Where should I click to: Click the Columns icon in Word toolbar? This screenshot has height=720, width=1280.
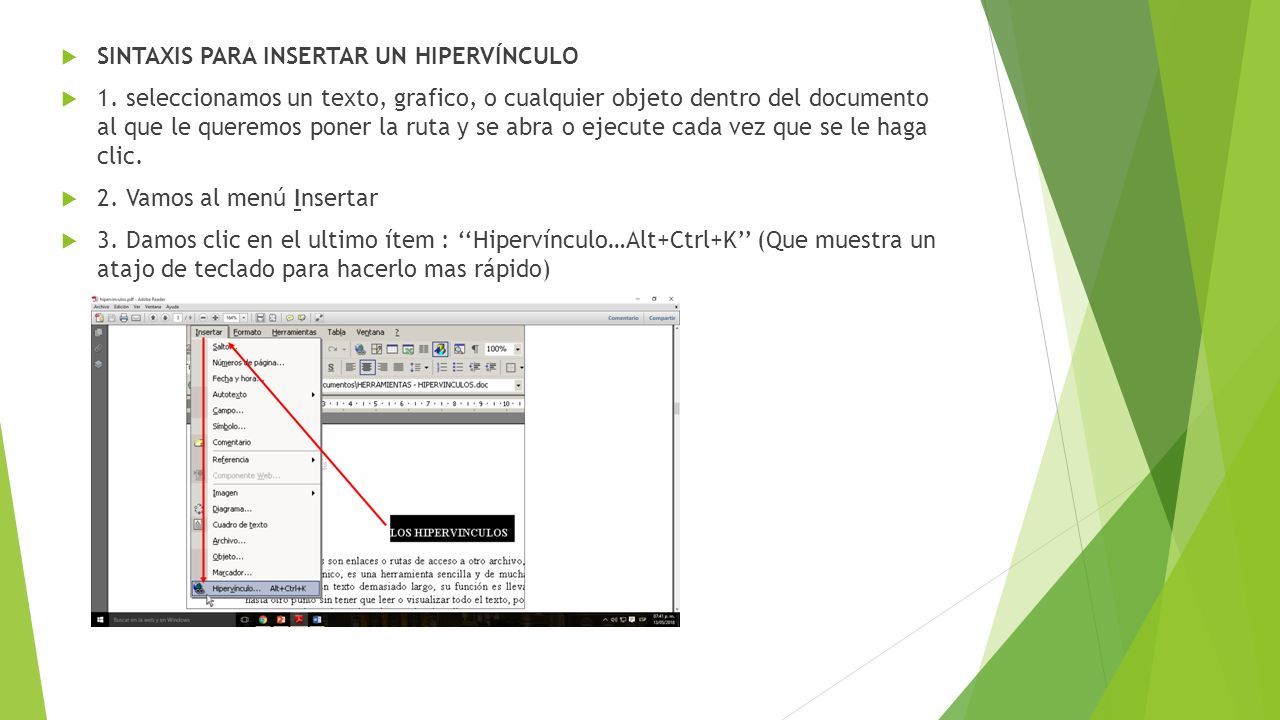point(424,349)
